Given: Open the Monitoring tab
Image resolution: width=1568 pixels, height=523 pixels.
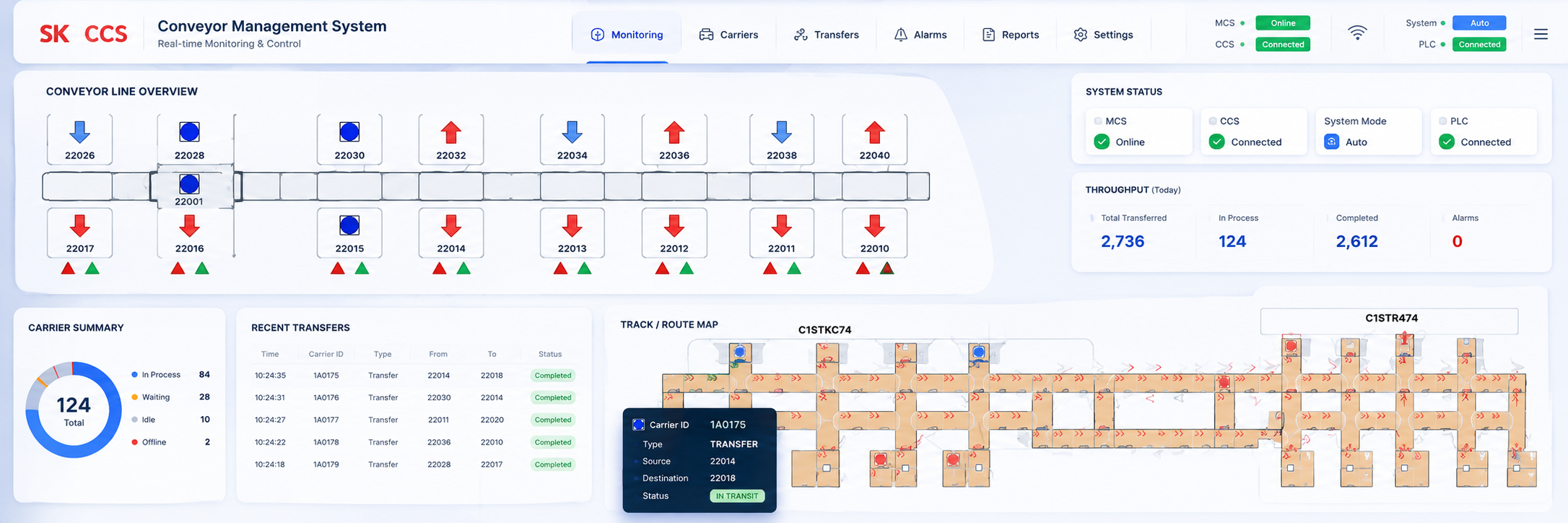Looking at the screenshot, I should pyautogui.click(x=627, y=35).
